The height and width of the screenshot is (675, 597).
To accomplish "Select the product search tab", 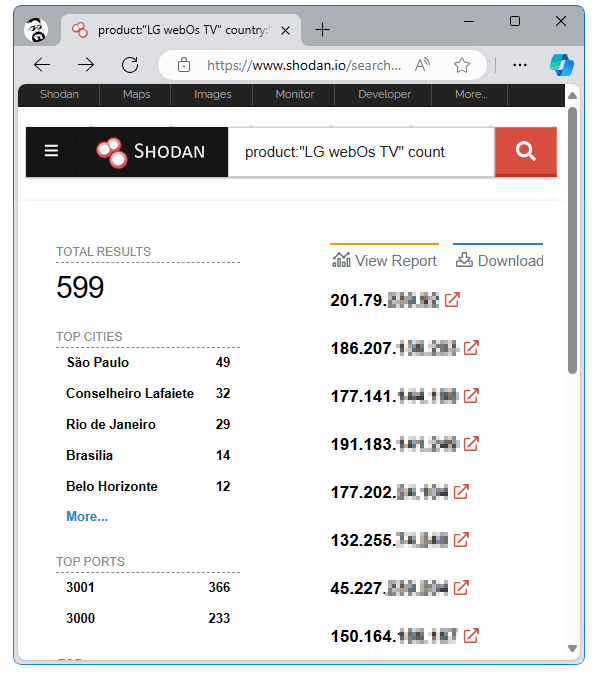I will 181,30.
